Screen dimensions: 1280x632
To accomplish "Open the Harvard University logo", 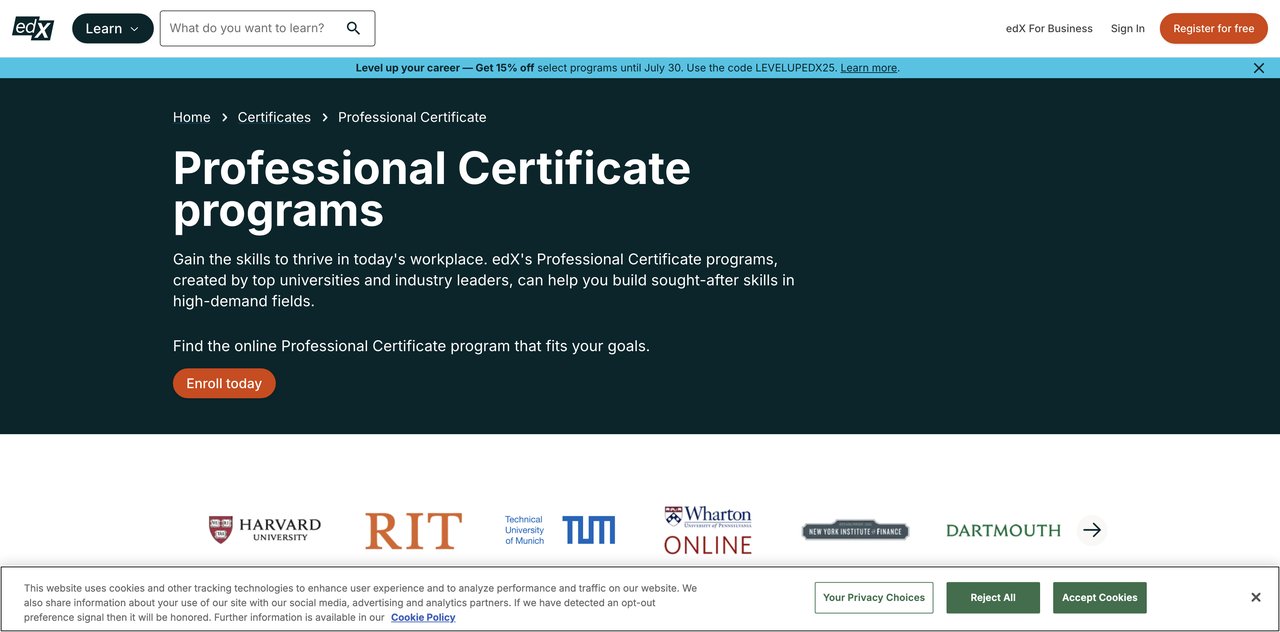I will click(x=265, y=530).
